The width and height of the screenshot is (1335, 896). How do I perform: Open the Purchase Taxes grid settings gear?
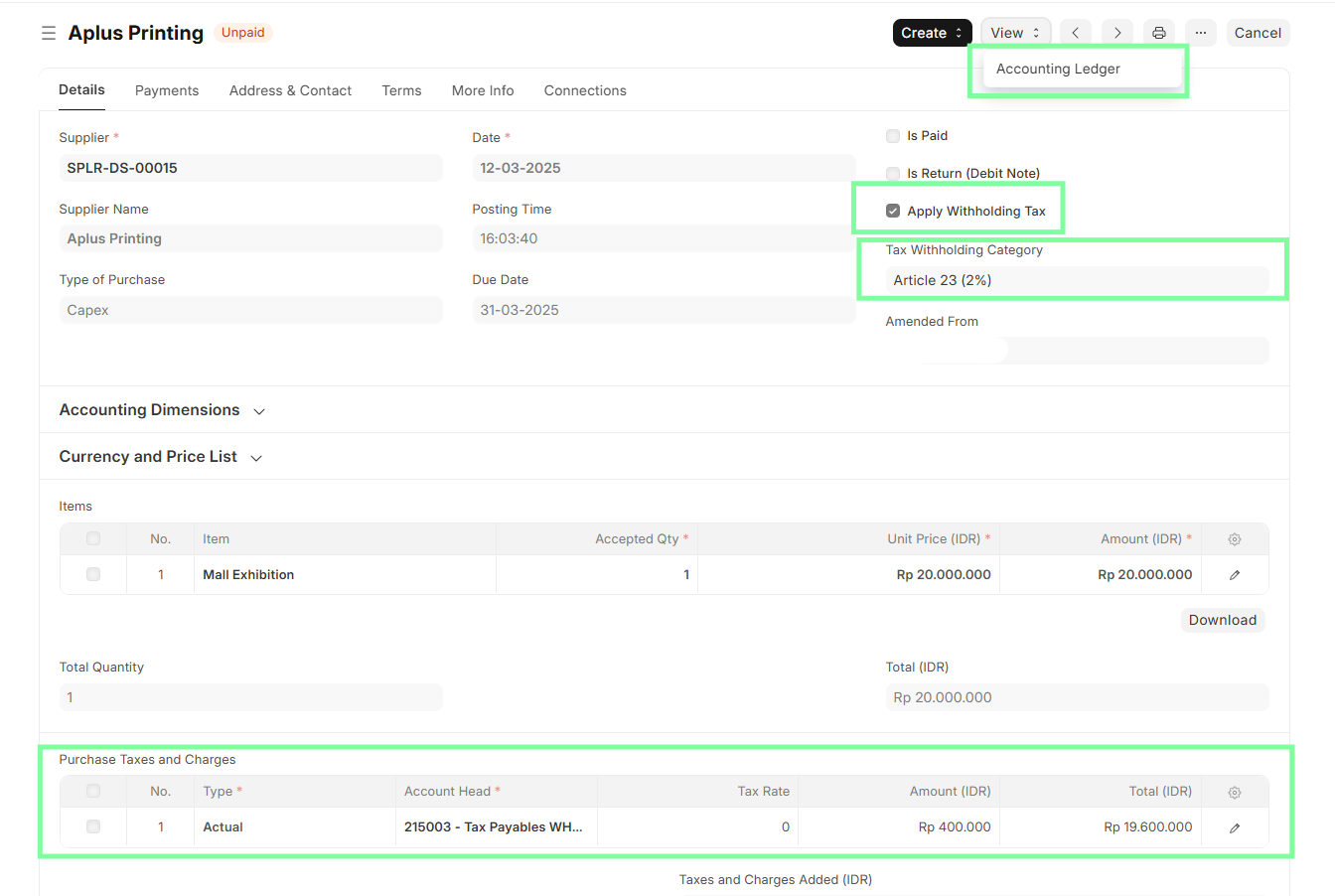(1234, 791)
